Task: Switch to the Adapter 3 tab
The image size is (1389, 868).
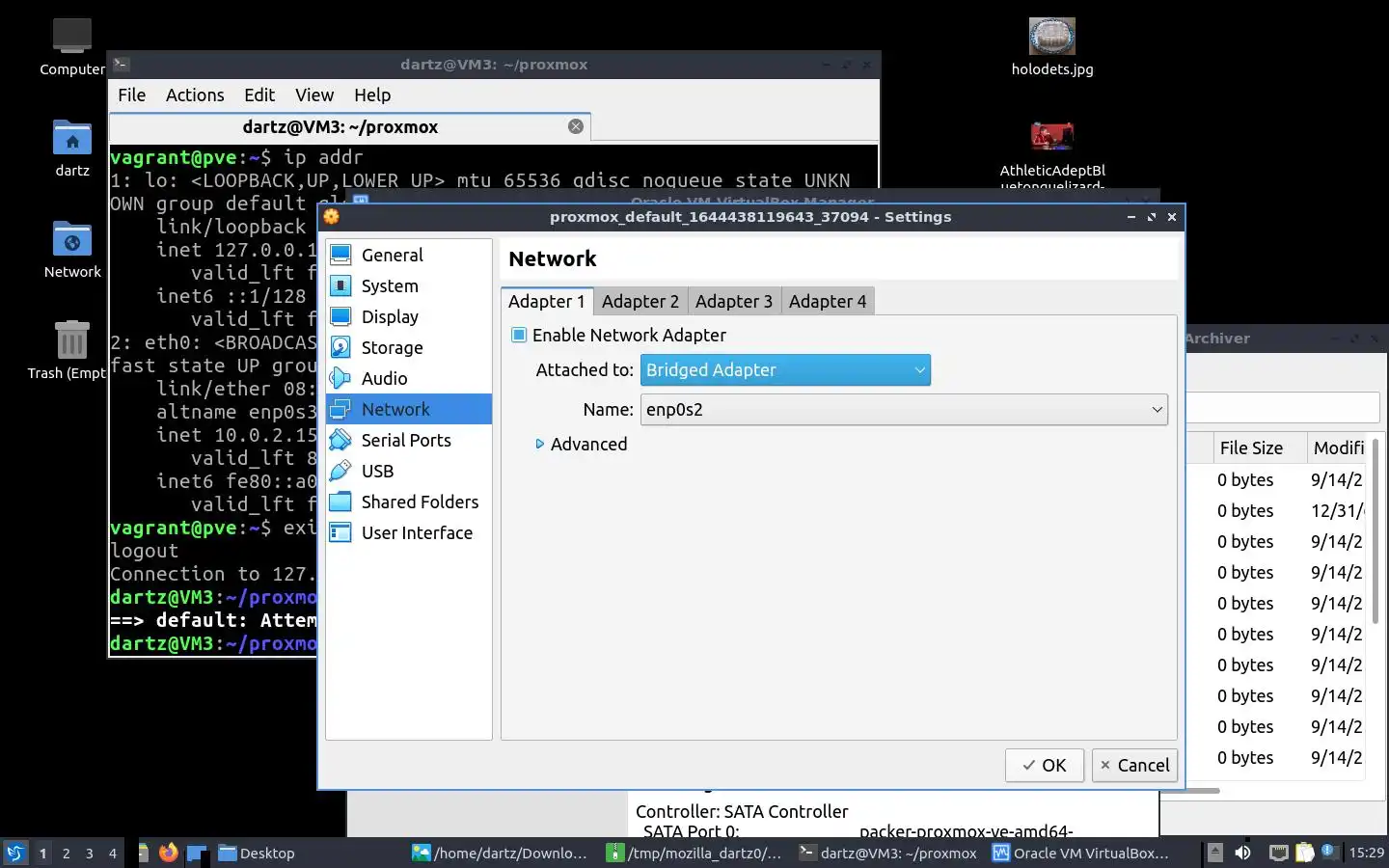Action: click(x=734, y=301)
